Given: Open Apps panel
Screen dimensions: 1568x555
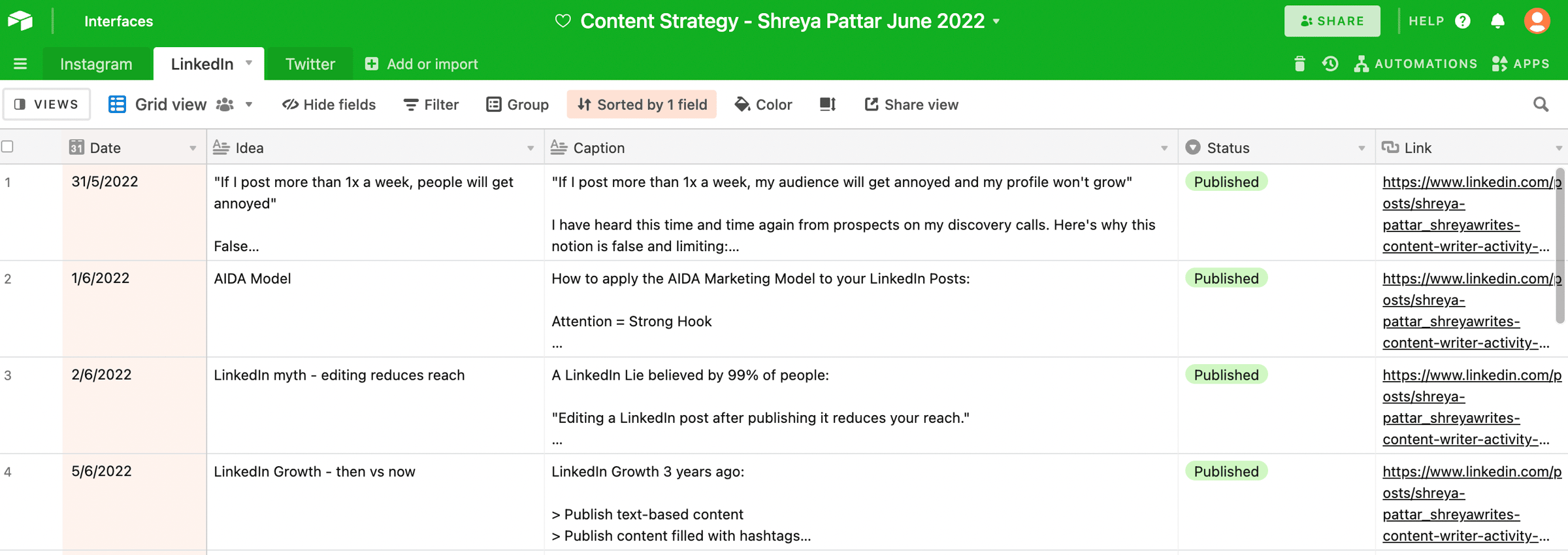Looking at the screenshot, I should pyautogui.click(x=1520, y=64).
